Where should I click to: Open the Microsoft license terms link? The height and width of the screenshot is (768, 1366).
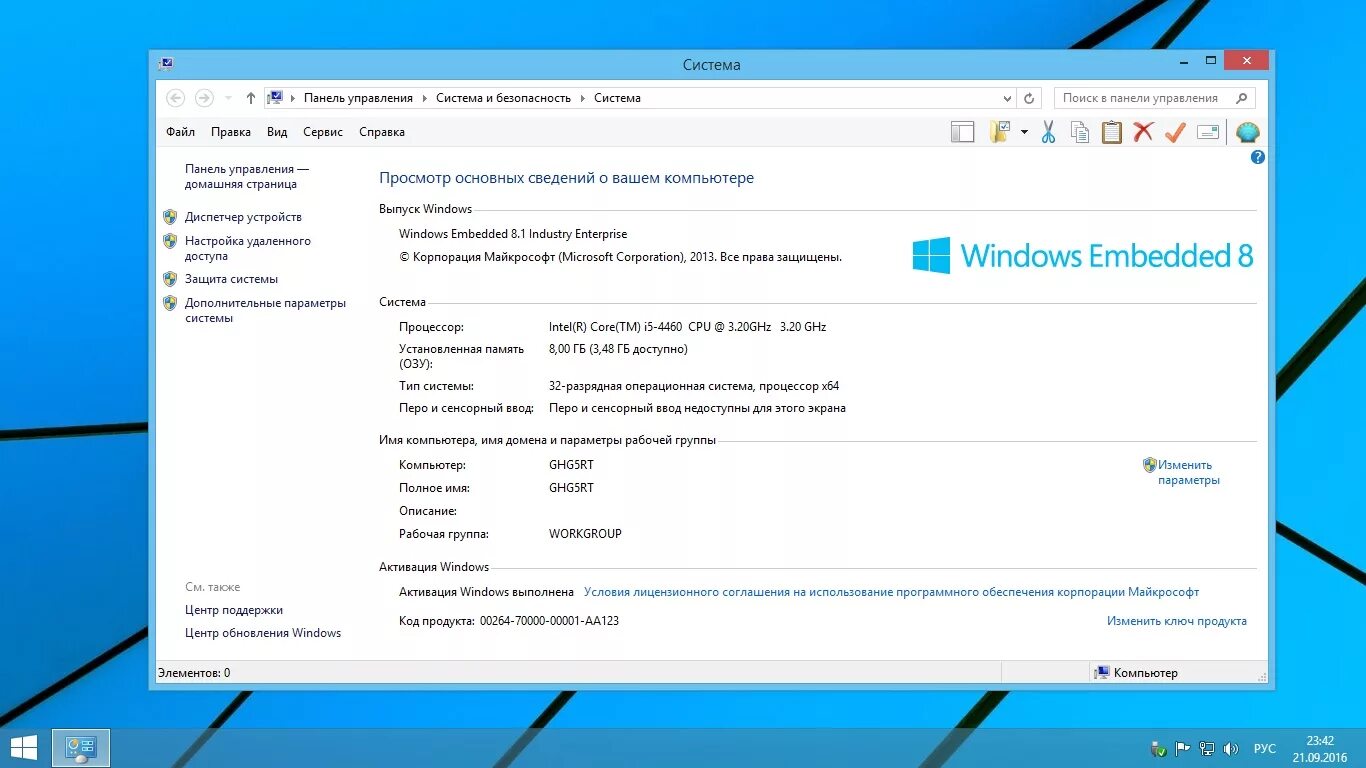[x=891, y=592]
